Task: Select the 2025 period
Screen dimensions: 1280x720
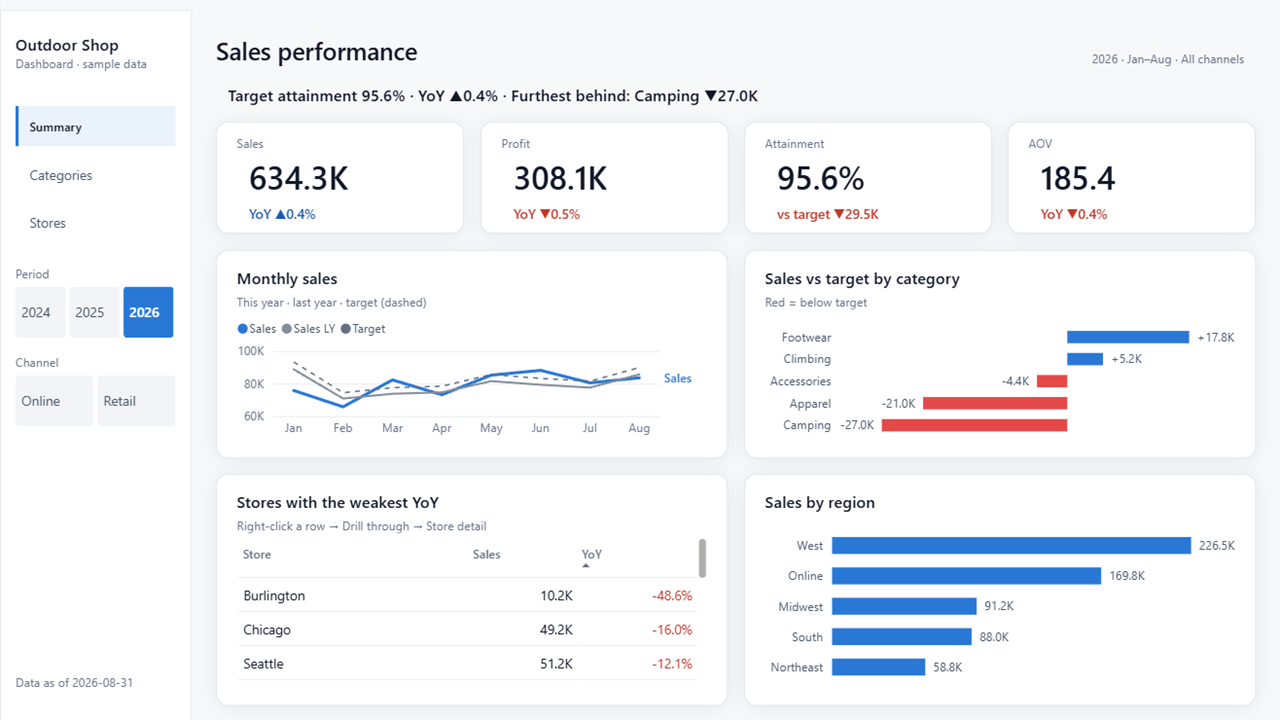Action: (x=94, y=312)
